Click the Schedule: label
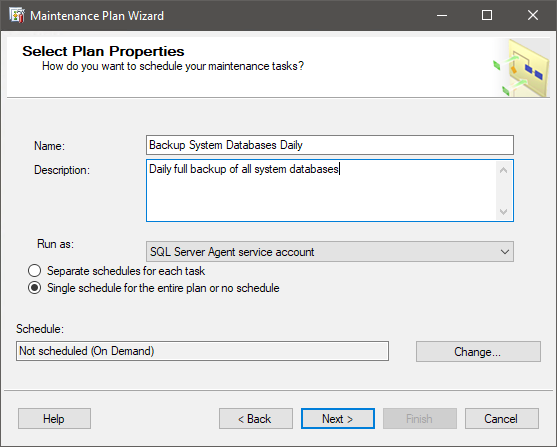This screenshot has width=557, height=447. 40,329
